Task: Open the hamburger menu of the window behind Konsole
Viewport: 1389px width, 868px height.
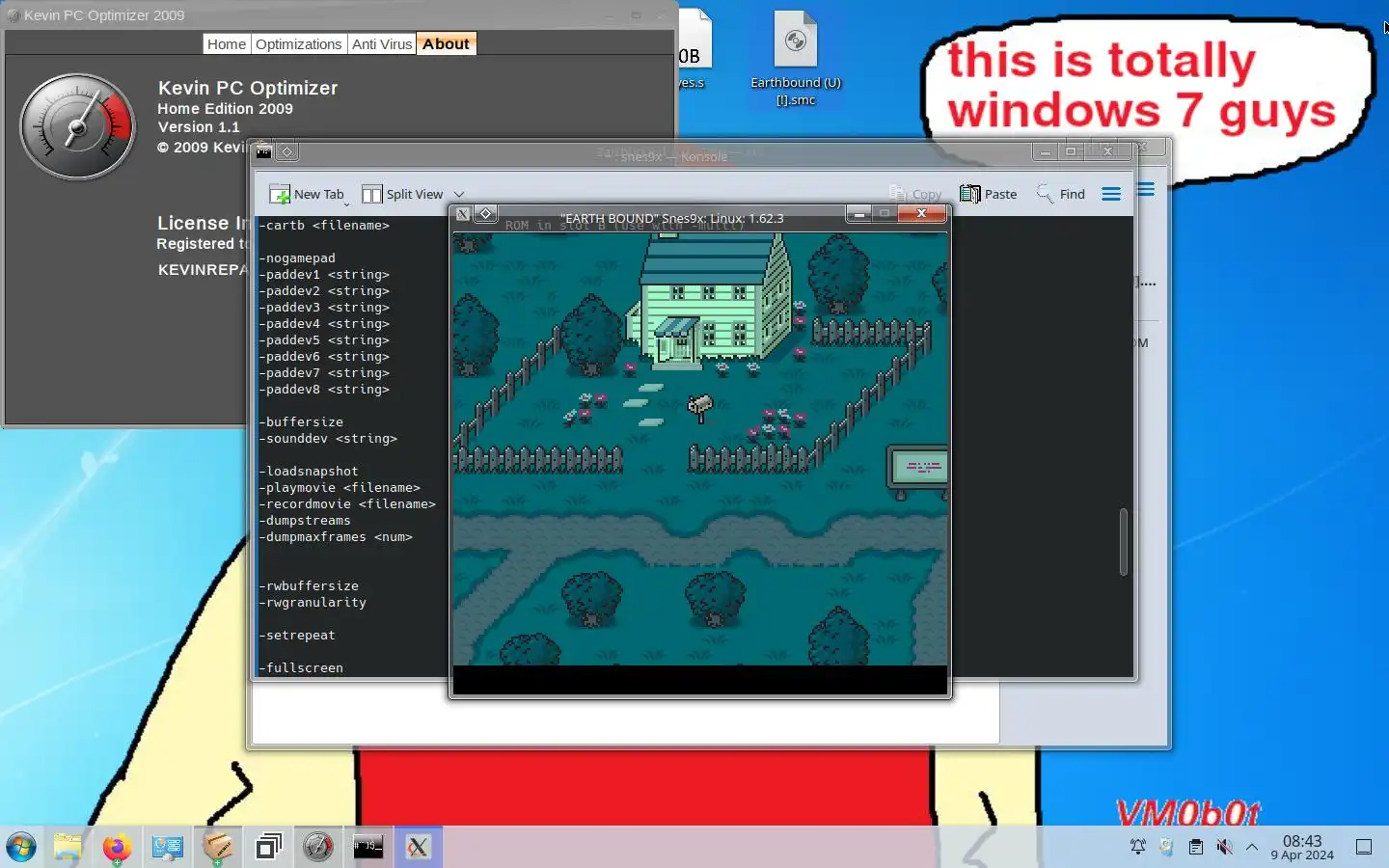Action: [1146, 189]
